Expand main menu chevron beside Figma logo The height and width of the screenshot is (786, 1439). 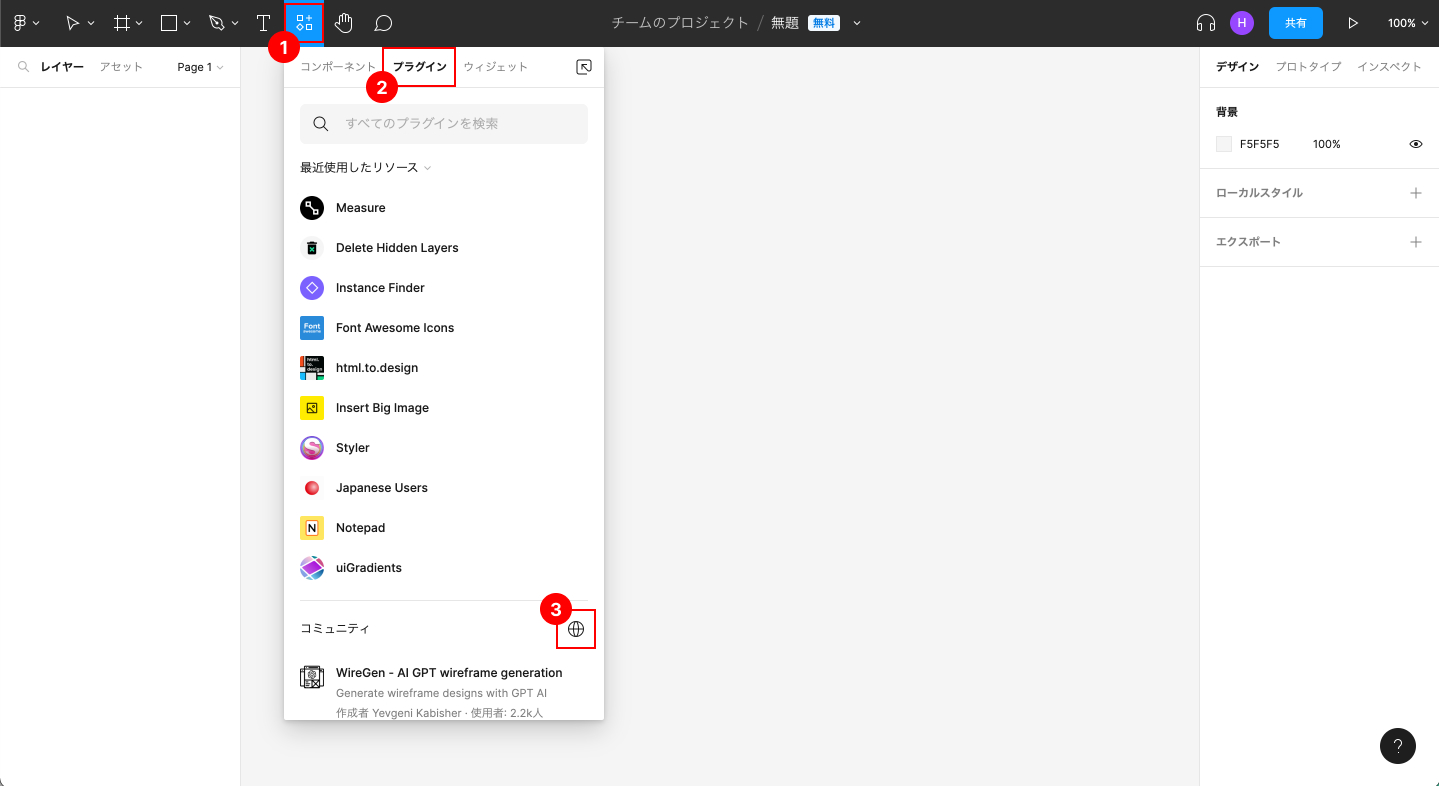[36, 23]
